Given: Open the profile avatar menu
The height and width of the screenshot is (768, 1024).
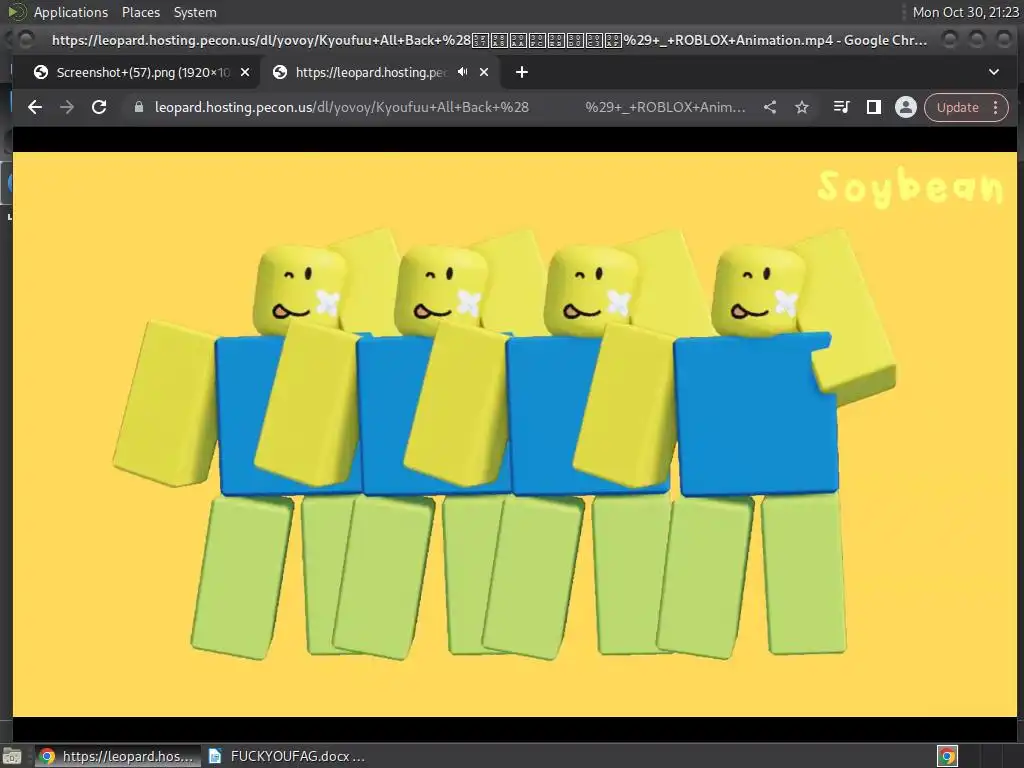Looking at the screenshot, I should point(905,107).
